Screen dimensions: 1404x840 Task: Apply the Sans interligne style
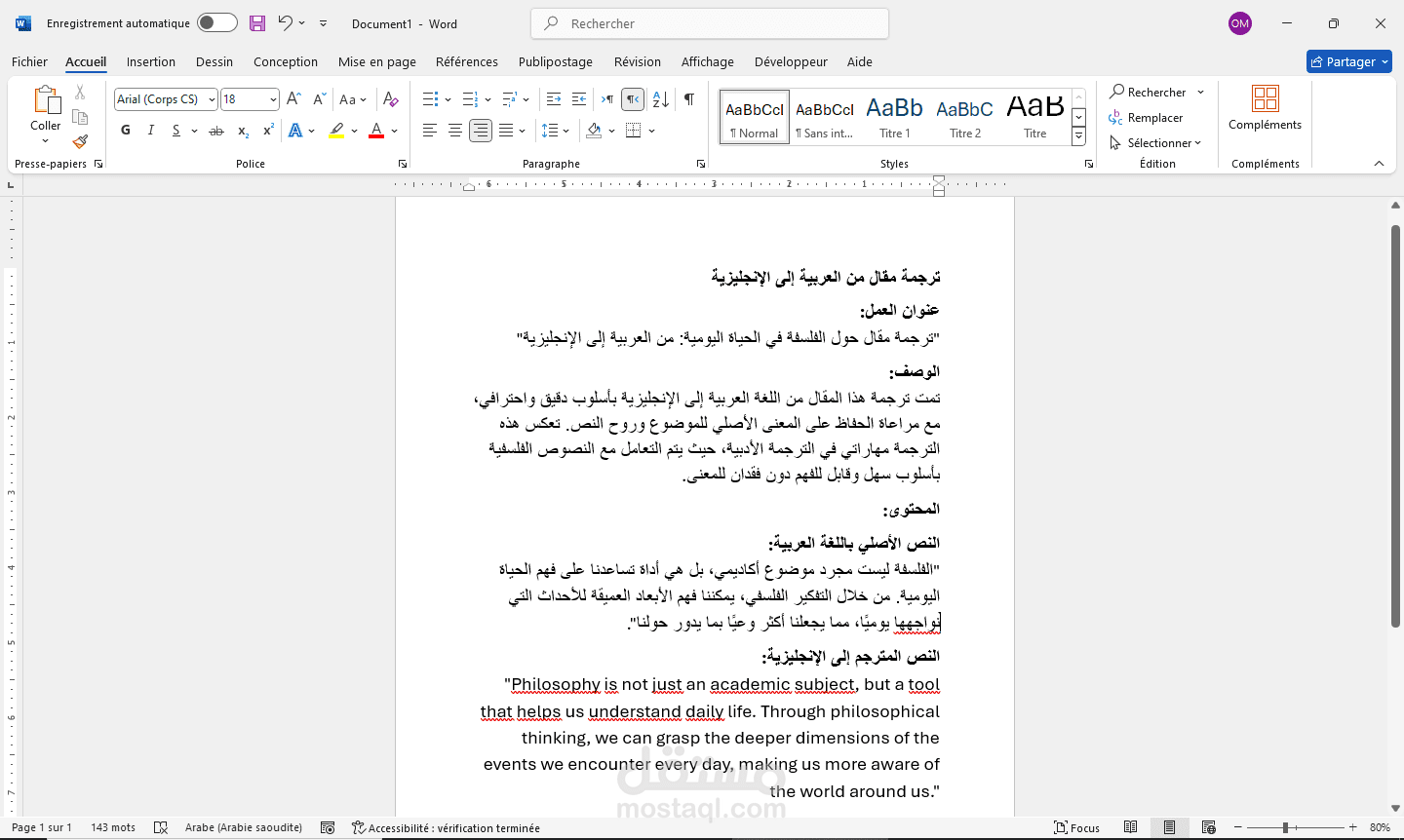pyautogui.click(x=825, y=117)
